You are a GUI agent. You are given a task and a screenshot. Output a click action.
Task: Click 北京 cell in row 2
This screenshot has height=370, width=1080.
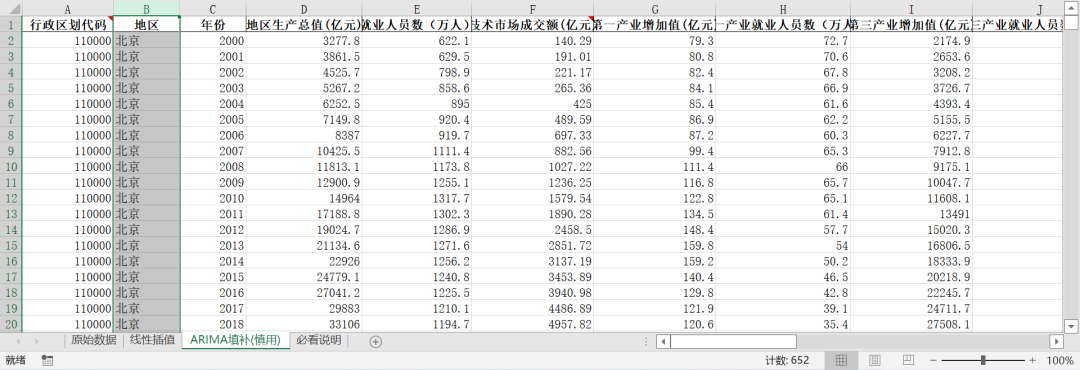coord(147,40)
